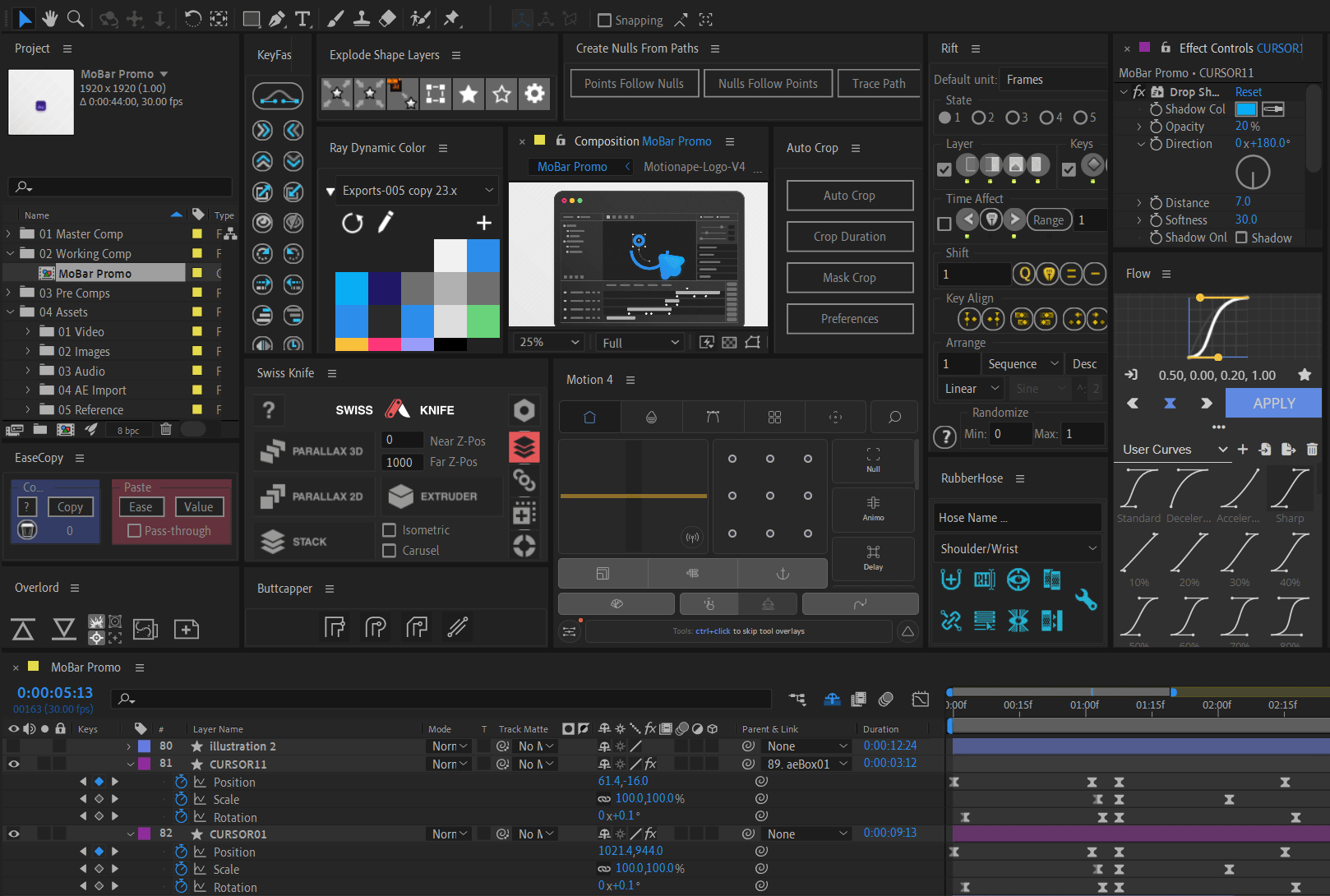Click the Hose Name input field

[1018, 518]
